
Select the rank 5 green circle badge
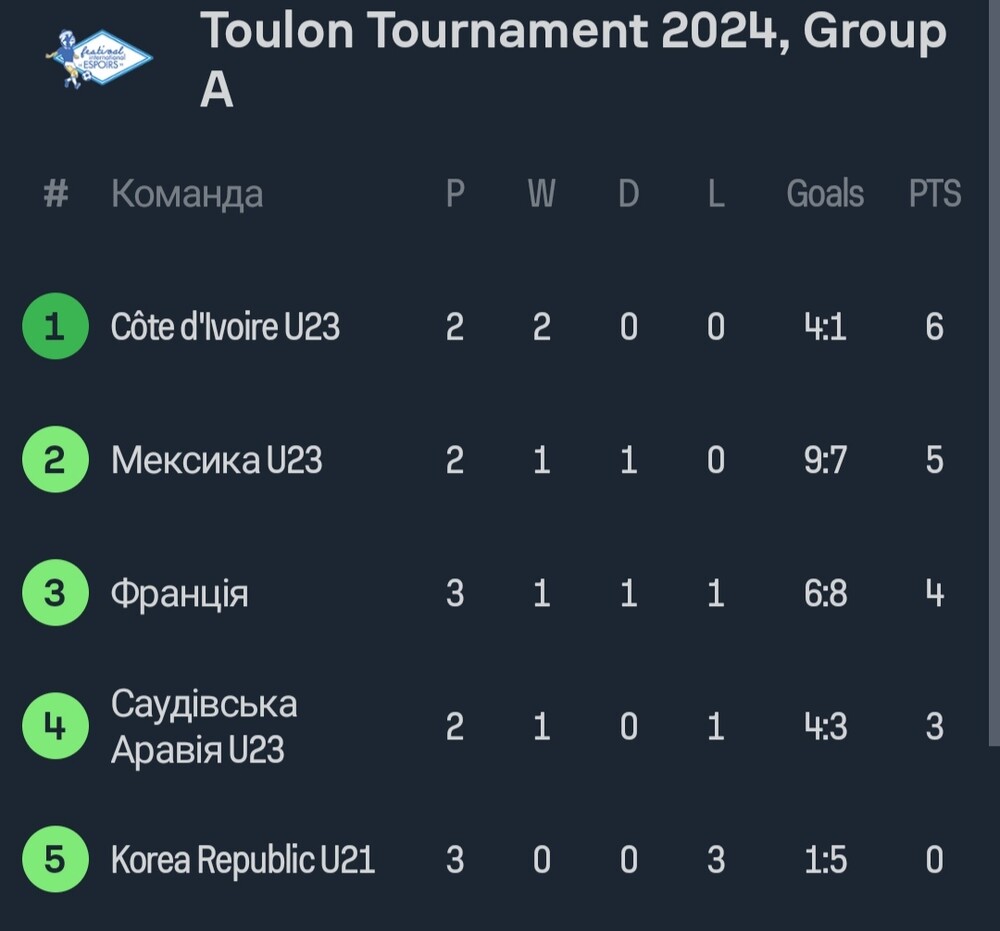click(x=55, y=859)
